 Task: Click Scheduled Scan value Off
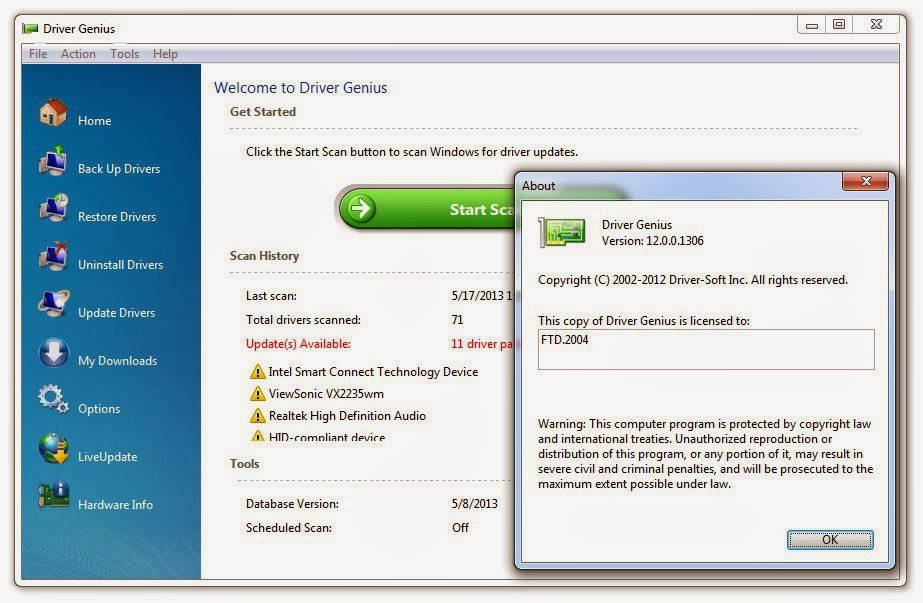click(x=460, y=528)
